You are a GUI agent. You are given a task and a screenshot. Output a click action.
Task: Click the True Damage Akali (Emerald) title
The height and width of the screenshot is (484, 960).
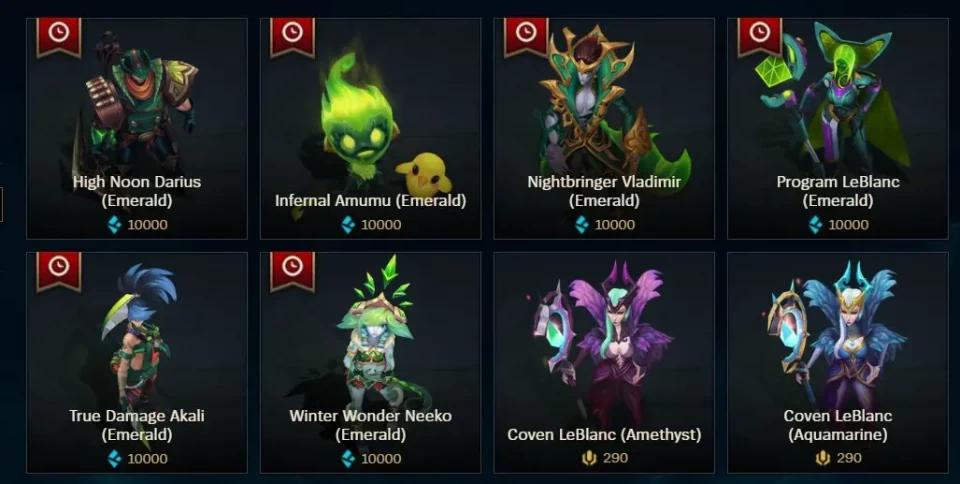137,425
